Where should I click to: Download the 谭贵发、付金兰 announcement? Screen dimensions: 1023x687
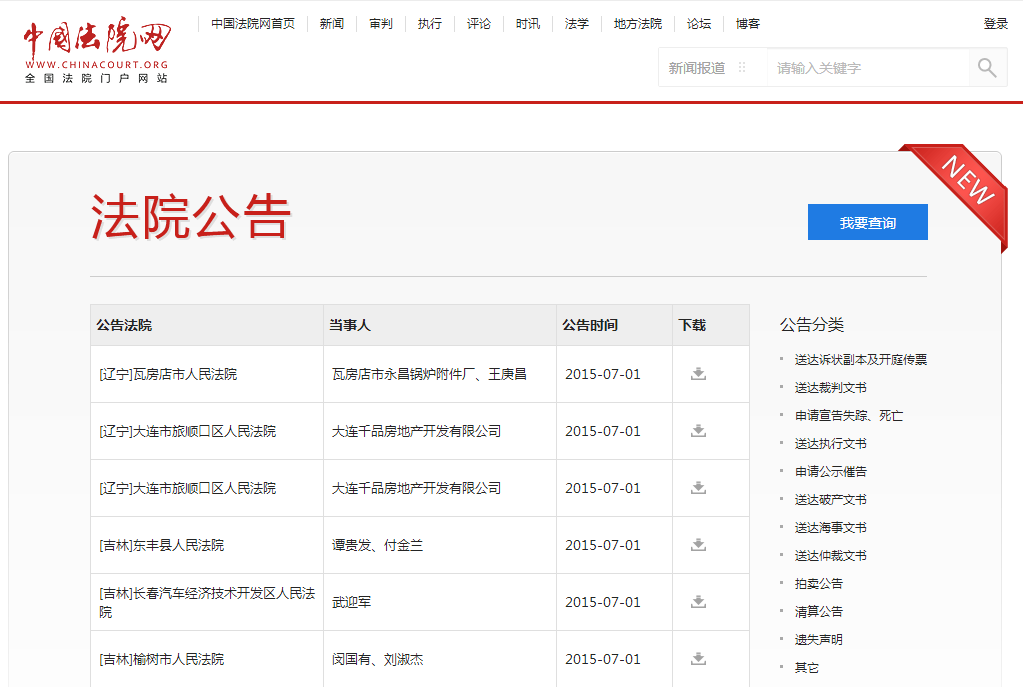click(698, 545)
